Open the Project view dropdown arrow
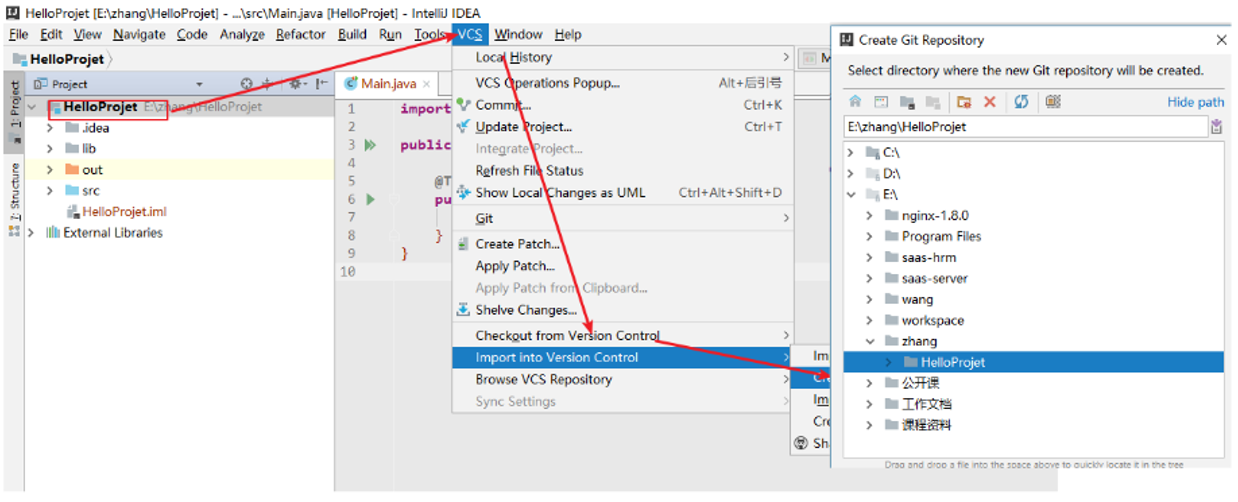Screen dimensions: 1238x502 pyautogui.click(x=199, y=85)
